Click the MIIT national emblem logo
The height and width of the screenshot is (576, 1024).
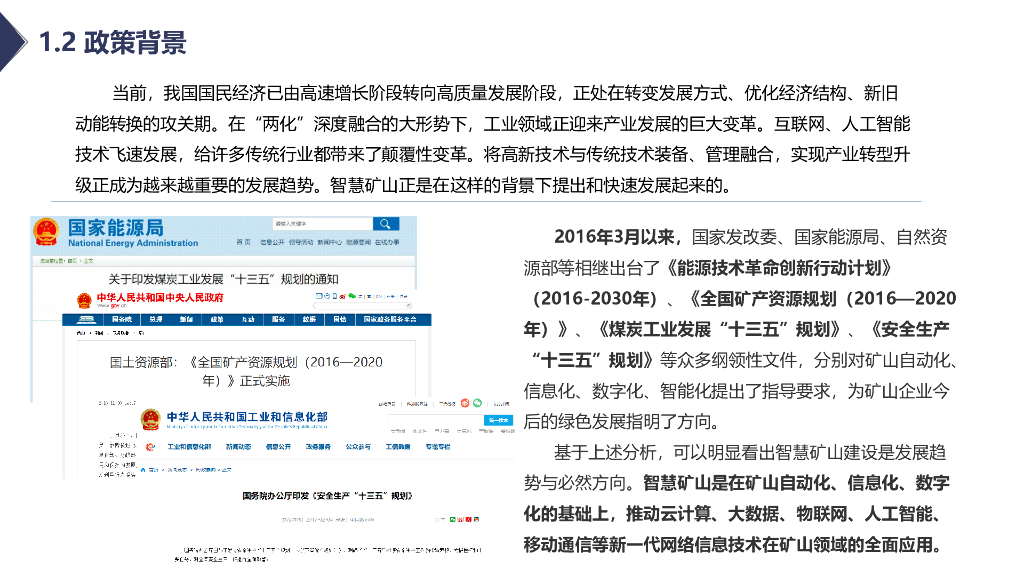[151, 420]
